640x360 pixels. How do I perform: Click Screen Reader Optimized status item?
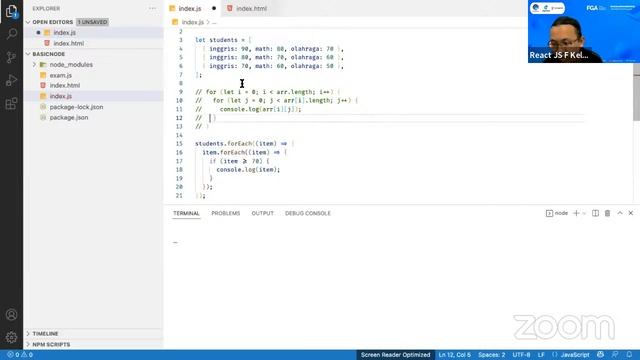coord(395,355)
